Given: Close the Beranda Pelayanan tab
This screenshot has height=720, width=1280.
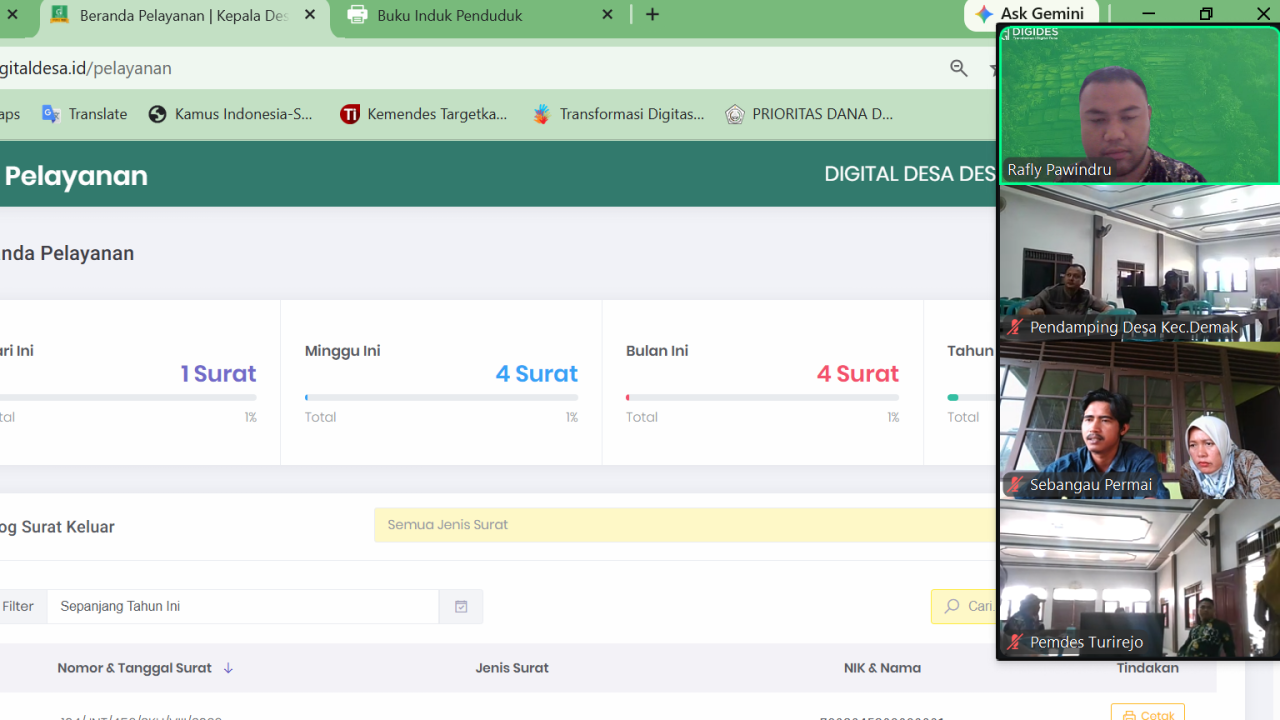Looking at the screenshot, I should click(x=310, y=15).
